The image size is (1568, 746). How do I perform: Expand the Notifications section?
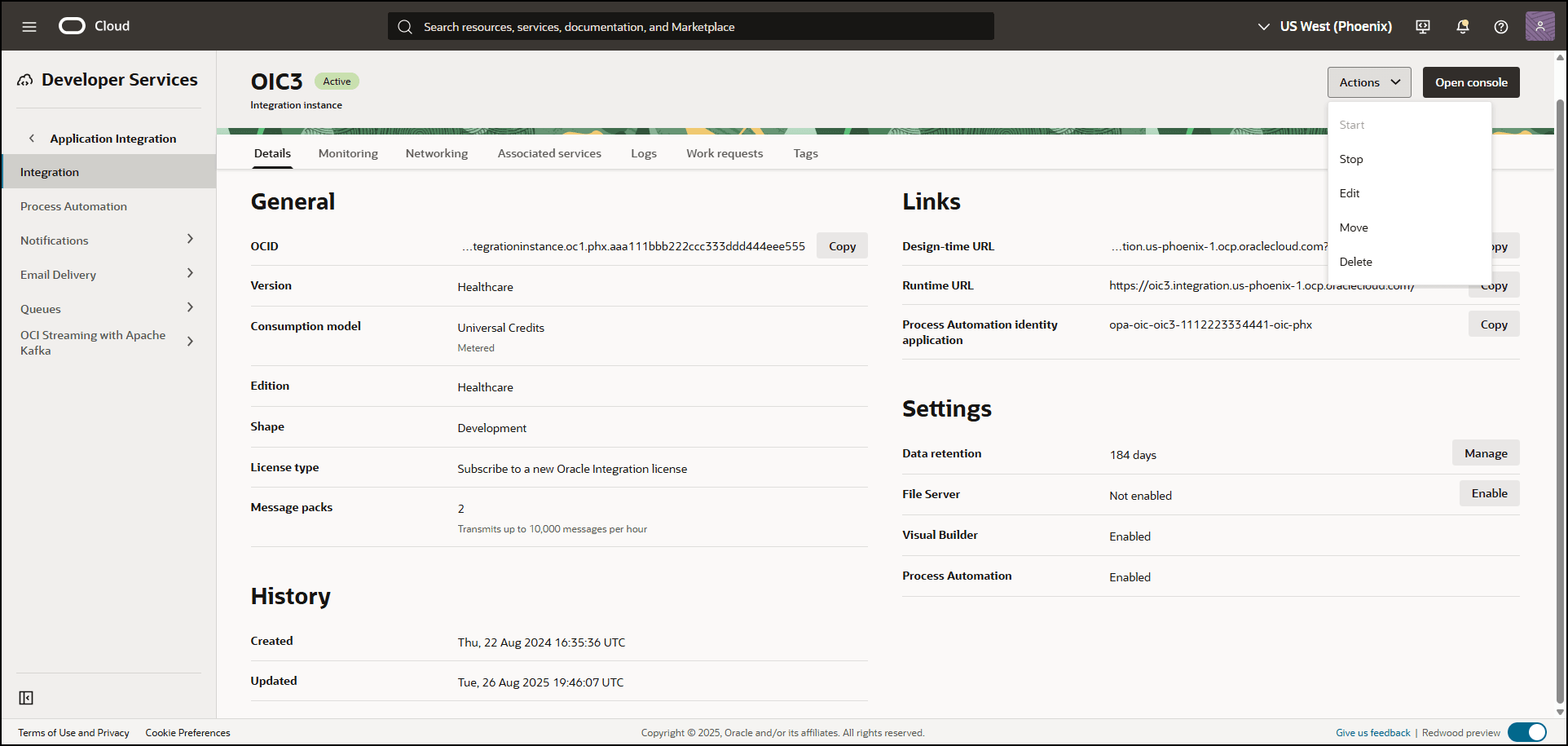(x=191, y=239)
